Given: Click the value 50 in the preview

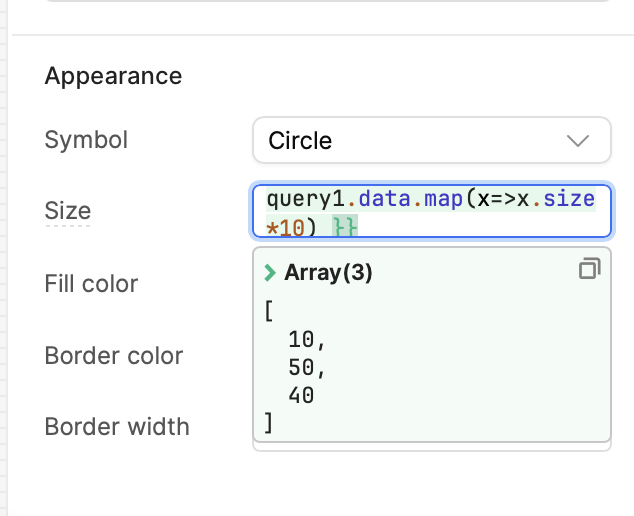Looking at the screenshot, I should (301, 368).
